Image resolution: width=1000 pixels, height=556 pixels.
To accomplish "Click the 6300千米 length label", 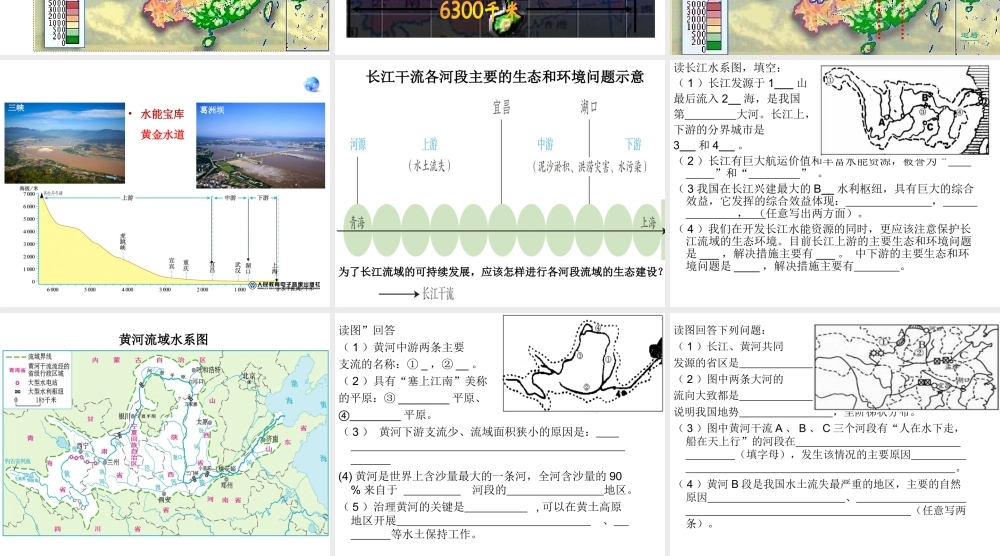I will pos(480,11).
